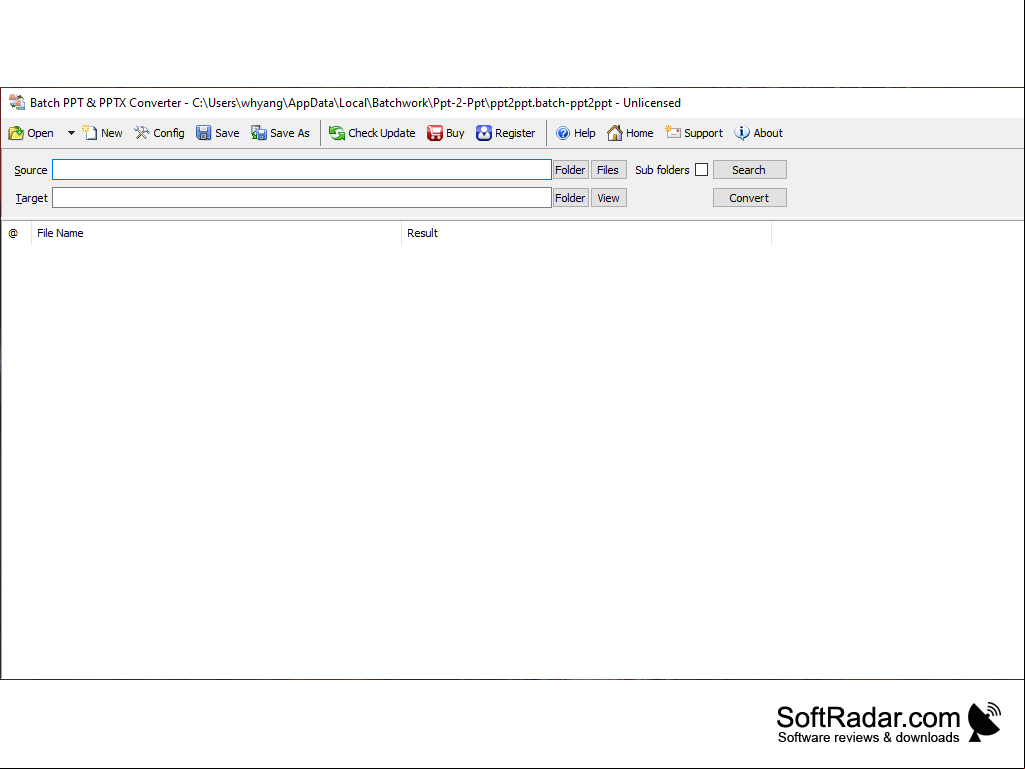Go to Home house icon
Image resolution: width=1025 pixels, height=769 pixels.
(614, 133)
